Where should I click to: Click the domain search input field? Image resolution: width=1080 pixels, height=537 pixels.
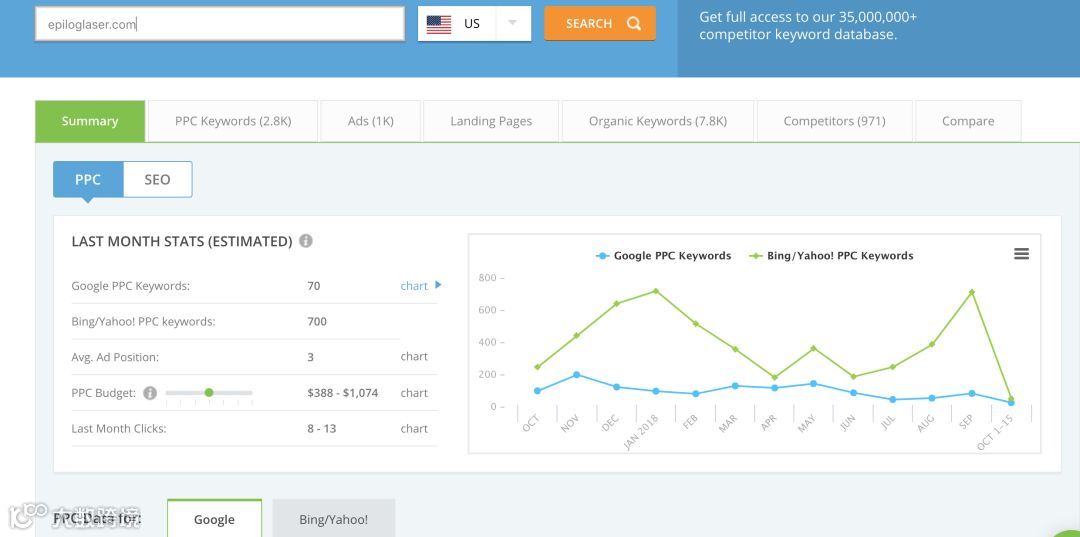pos(220,24)
